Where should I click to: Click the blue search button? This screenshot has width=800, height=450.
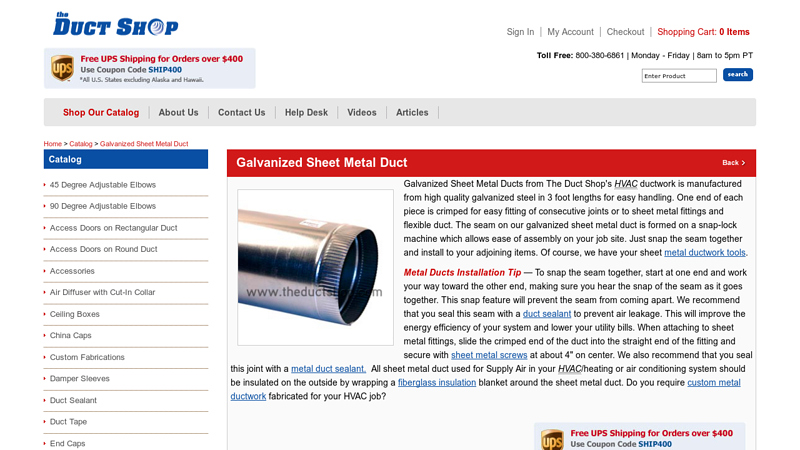click(x=737, y=74)
